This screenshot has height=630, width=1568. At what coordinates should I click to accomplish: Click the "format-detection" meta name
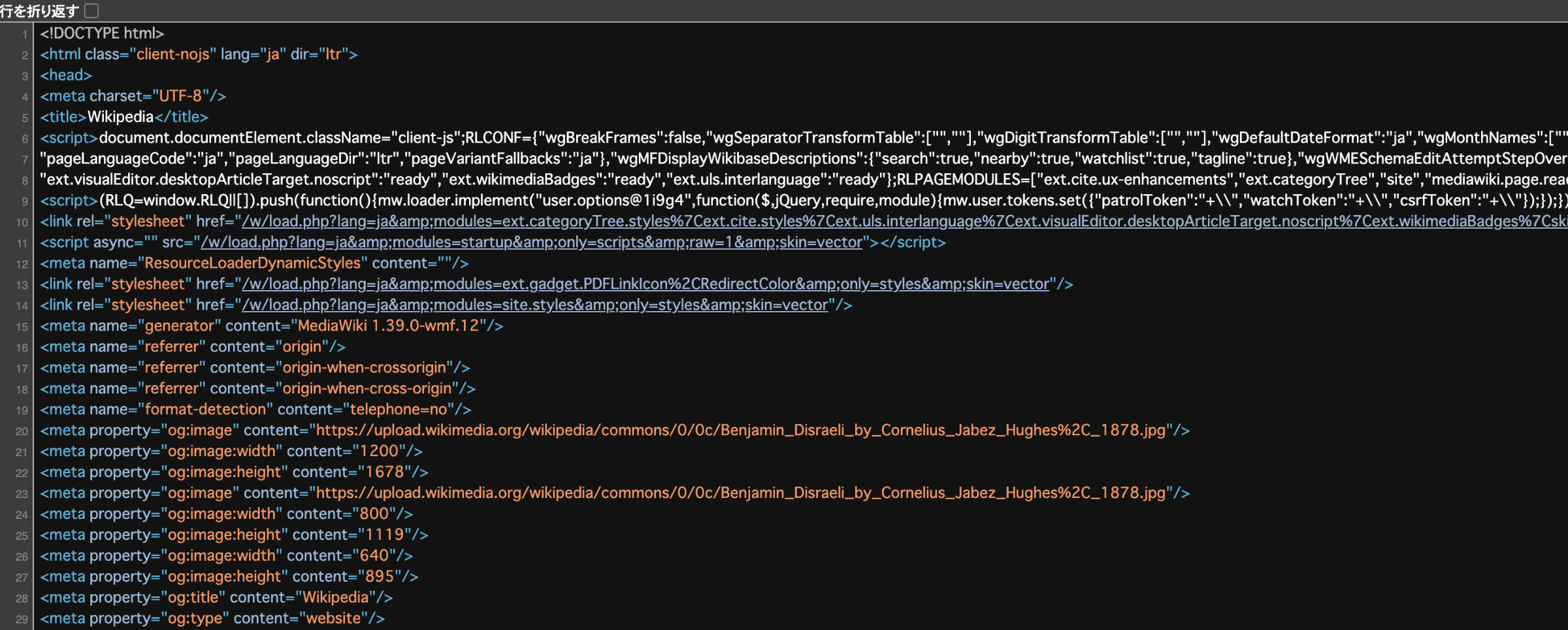point(205,410)
